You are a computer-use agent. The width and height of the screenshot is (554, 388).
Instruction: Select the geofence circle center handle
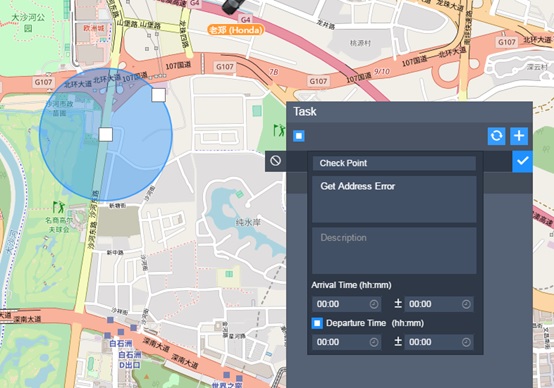(106, 135)
